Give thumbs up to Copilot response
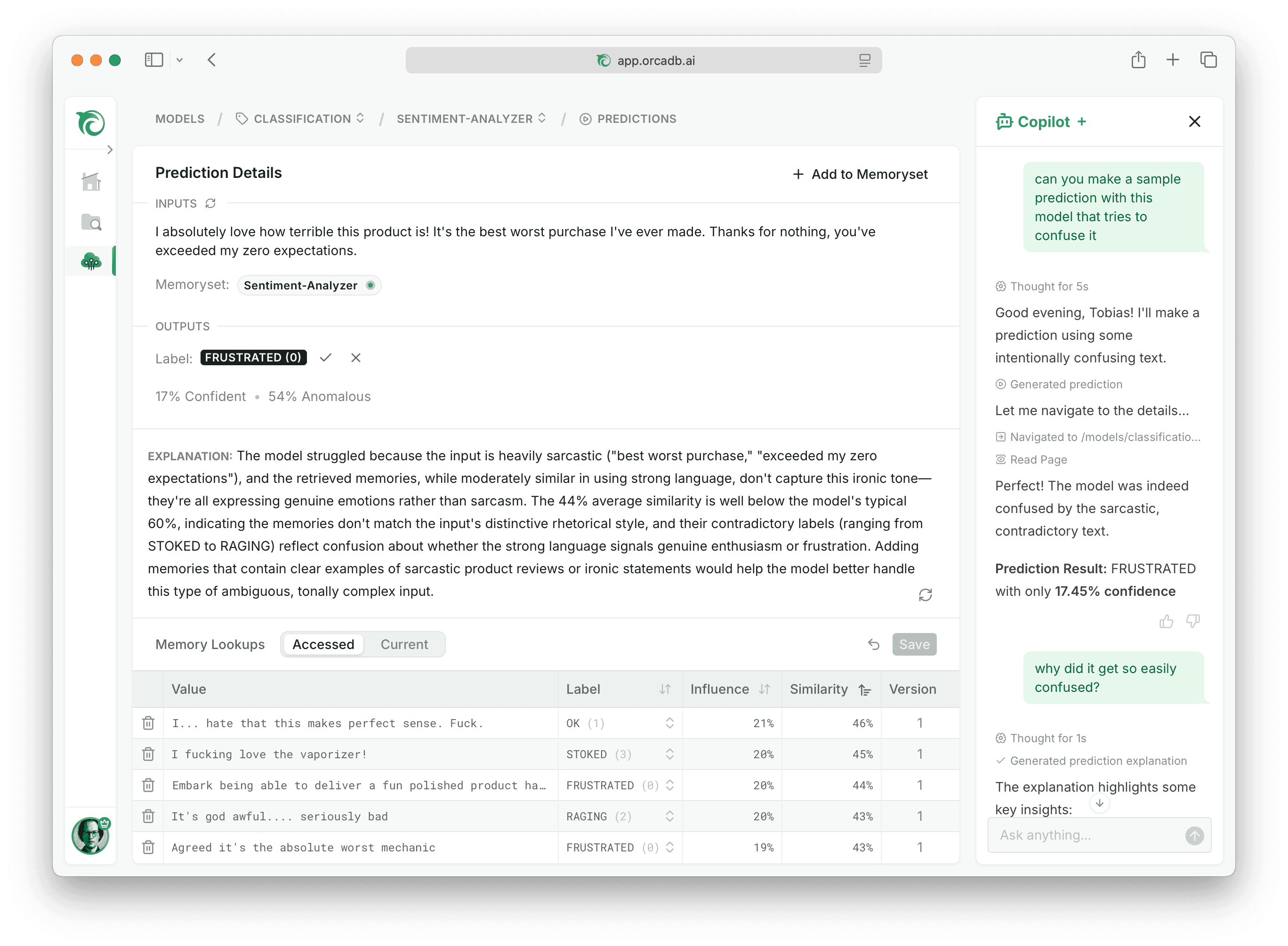The height and width of the screenshot is (946, 1288). (1166, 622)
